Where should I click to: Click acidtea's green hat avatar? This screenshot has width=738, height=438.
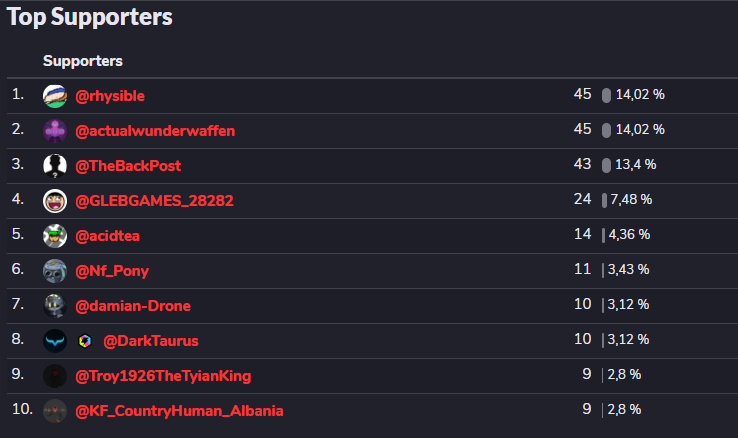coord(55,236)
